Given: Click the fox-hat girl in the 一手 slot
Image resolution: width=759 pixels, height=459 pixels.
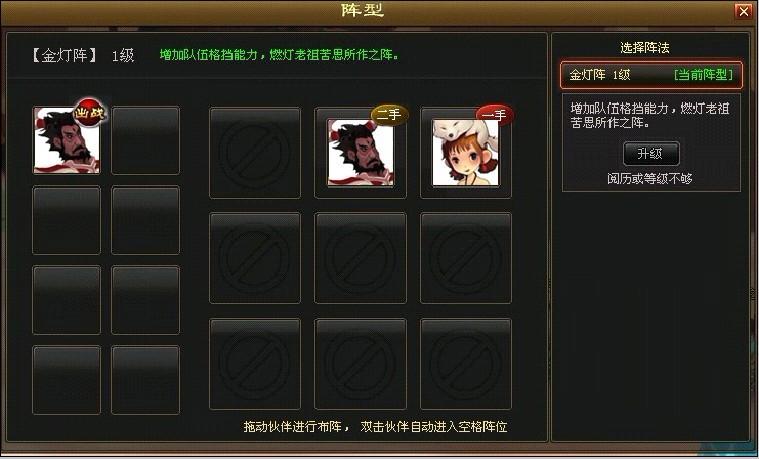Looking at the screenshot, I should [x=466, y=153].
